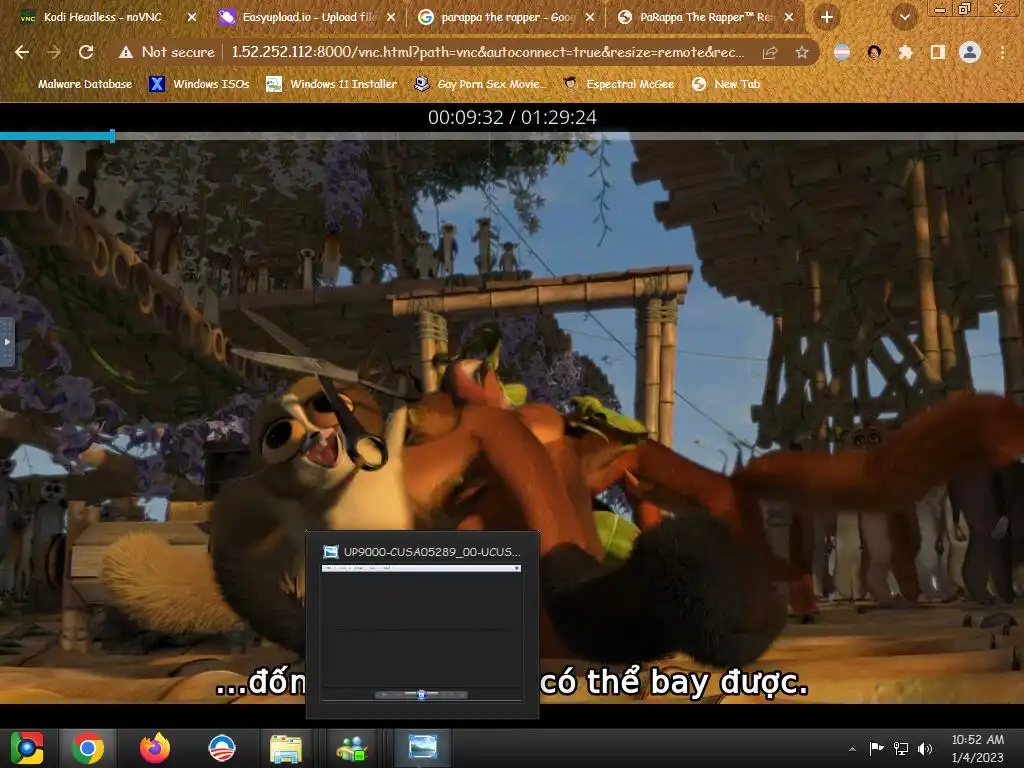Share this page via the share icon

[x=770, y=52]
